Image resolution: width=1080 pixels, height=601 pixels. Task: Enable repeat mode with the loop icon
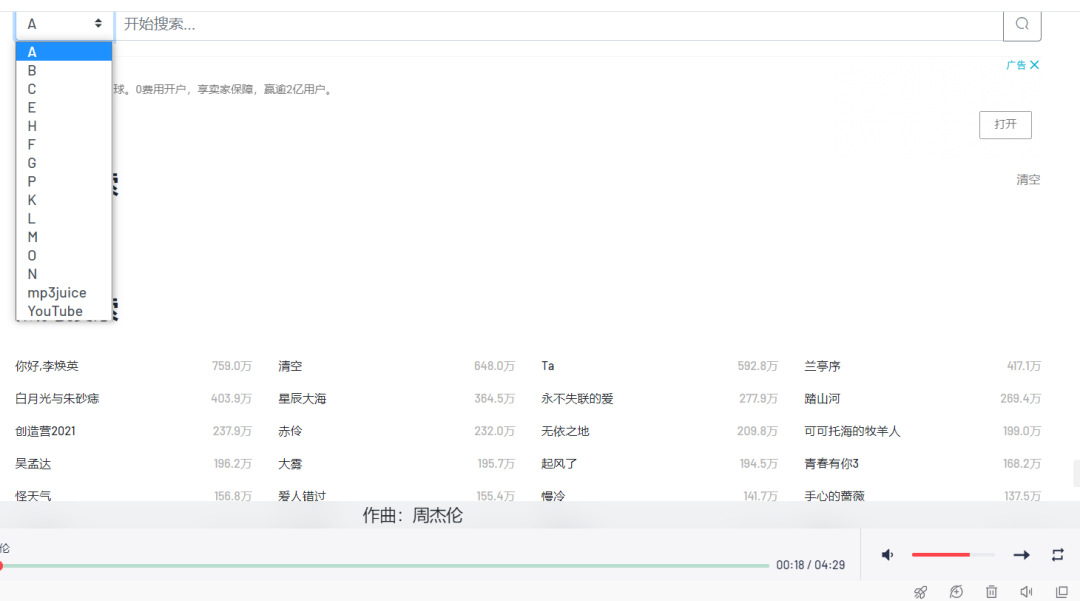(x=1057, y=554)
